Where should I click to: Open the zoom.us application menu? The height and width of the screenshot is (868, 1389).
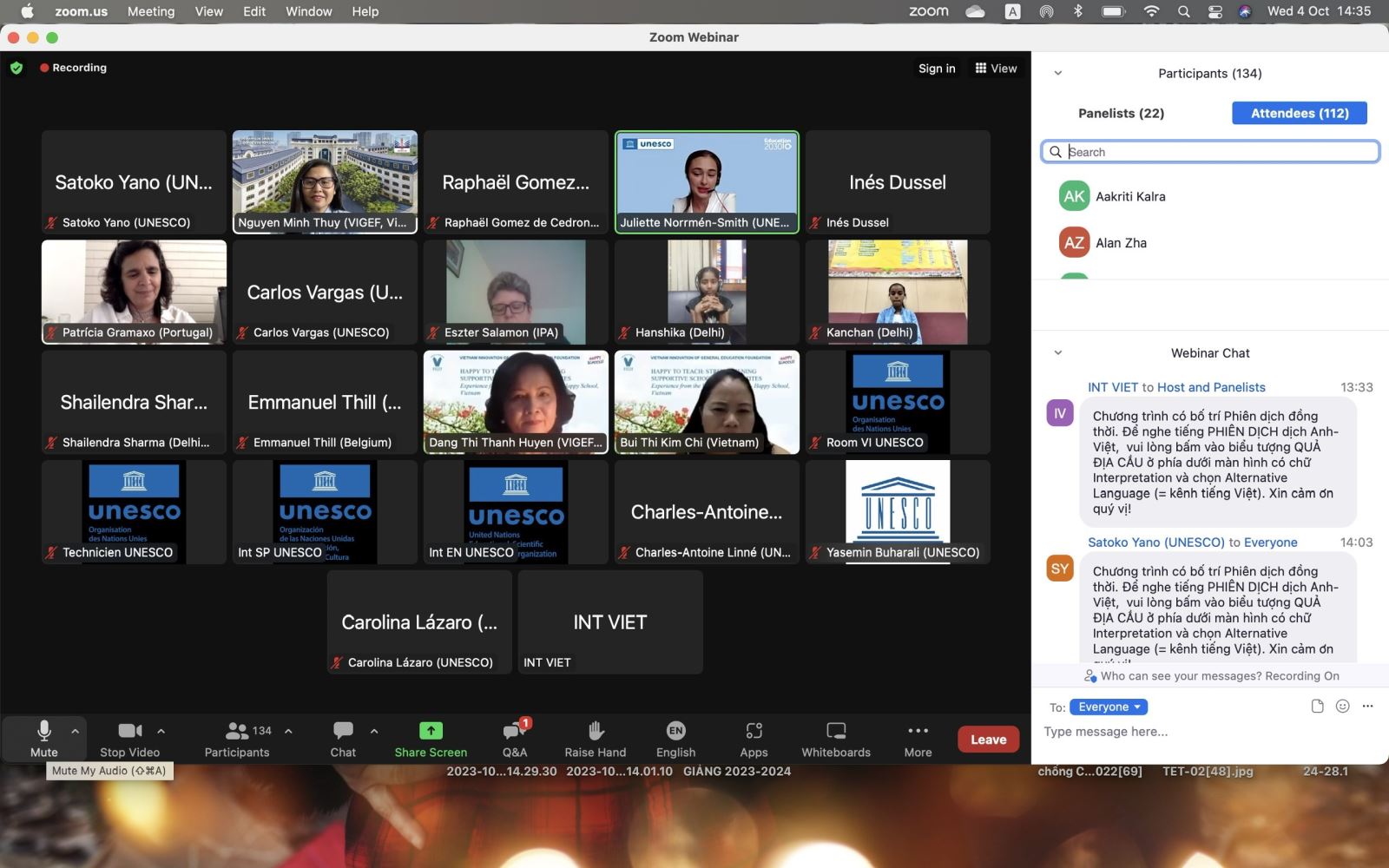(81, 11)
